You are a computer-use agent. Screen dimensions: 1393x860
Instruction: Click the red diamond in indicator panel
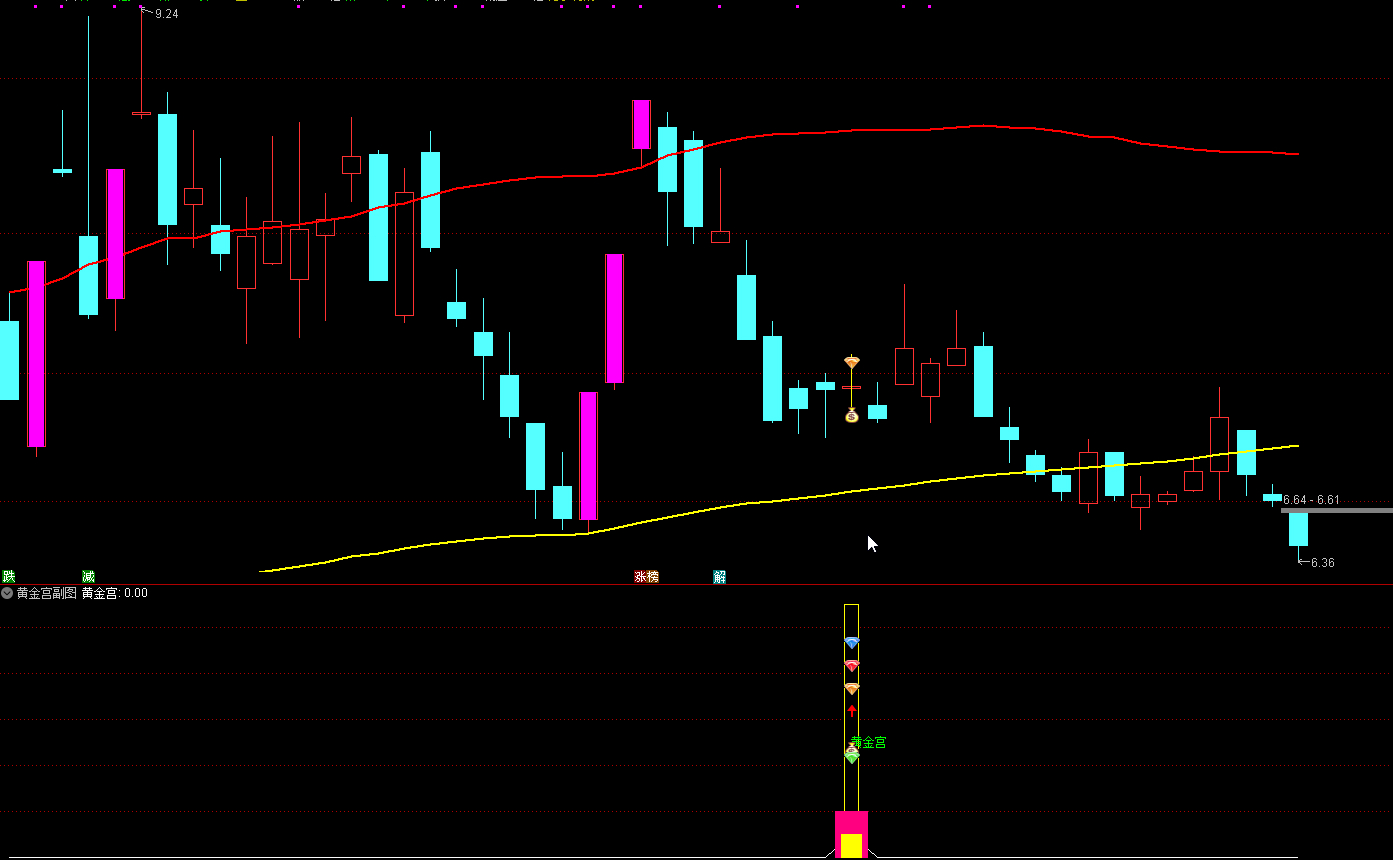point(851,666)
